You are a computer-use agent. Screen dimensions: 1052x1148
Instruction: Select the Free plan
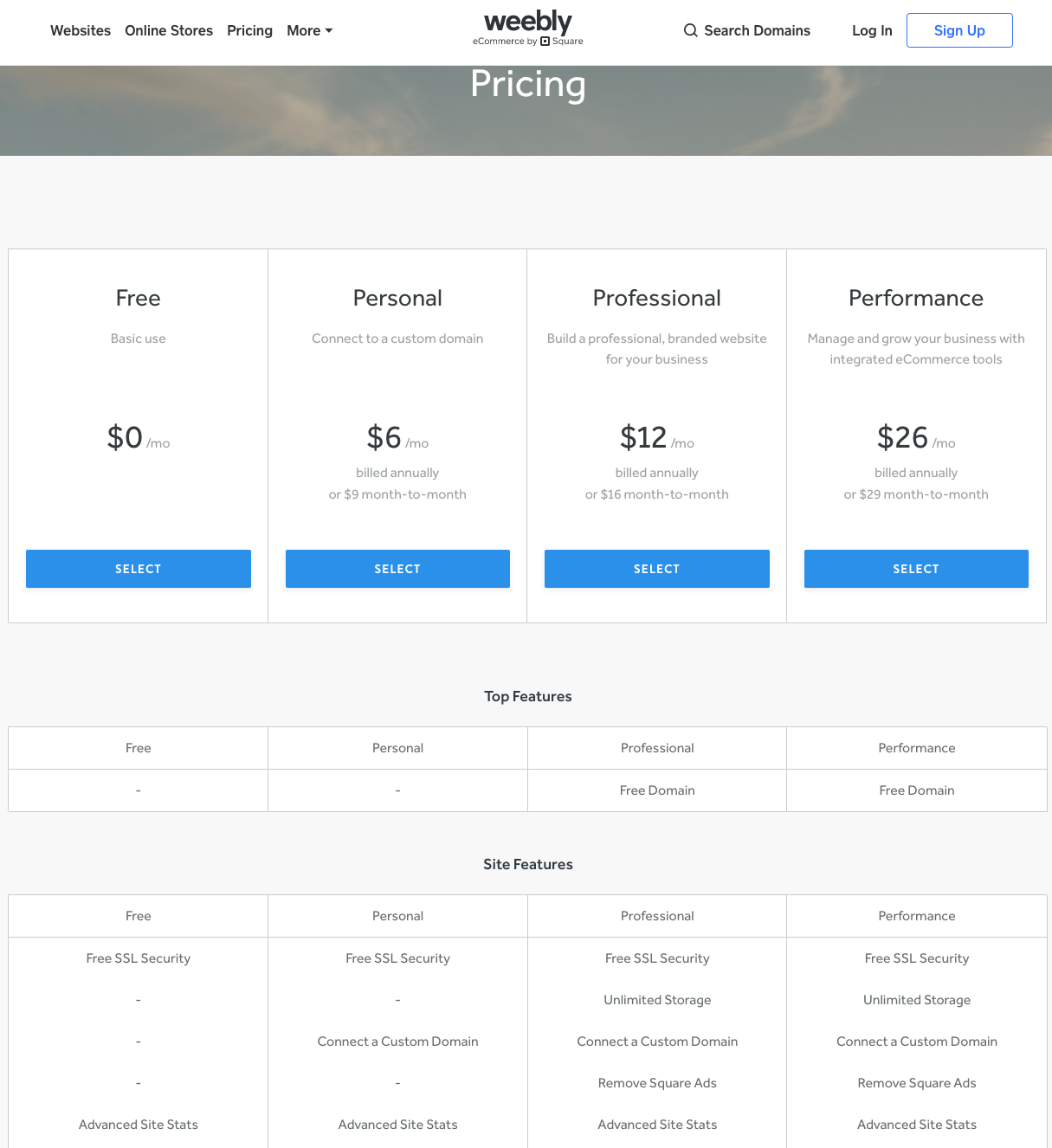click(139, 569)
